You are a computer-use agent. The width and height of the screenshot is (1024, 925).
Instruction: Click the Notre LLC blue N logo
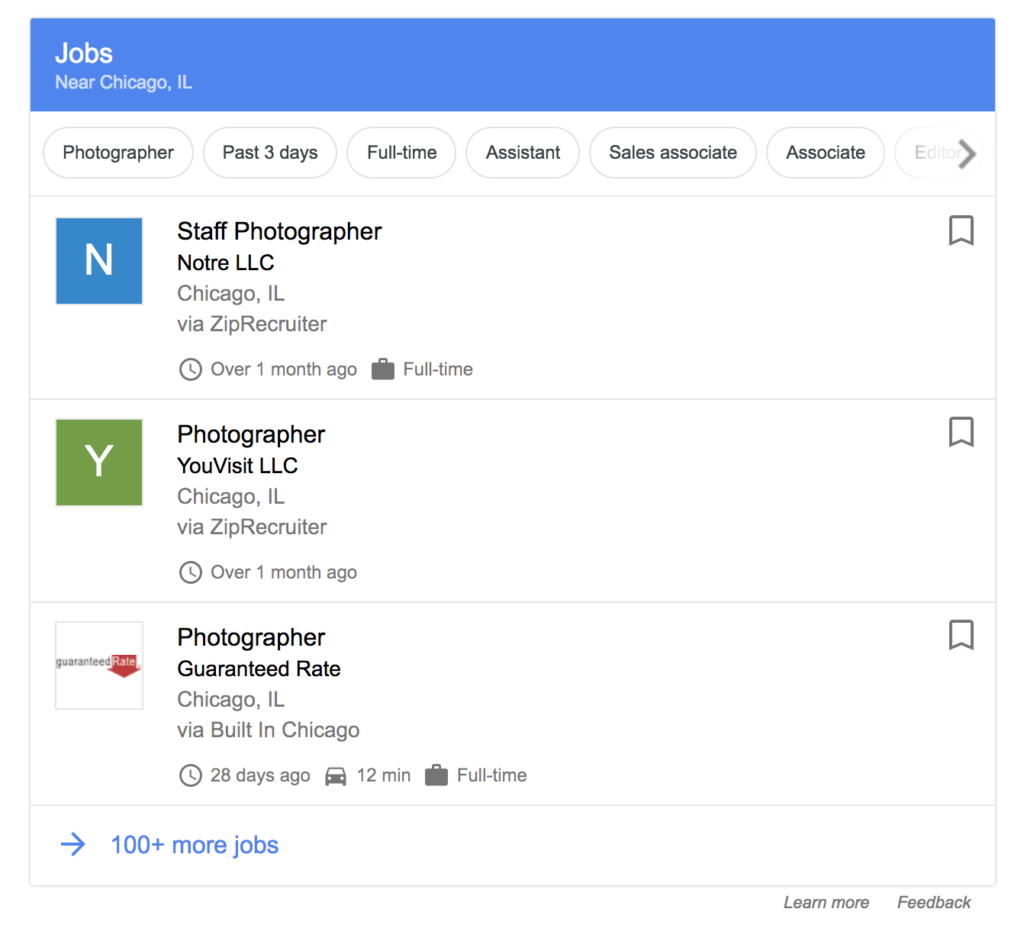tap(99, 261)
